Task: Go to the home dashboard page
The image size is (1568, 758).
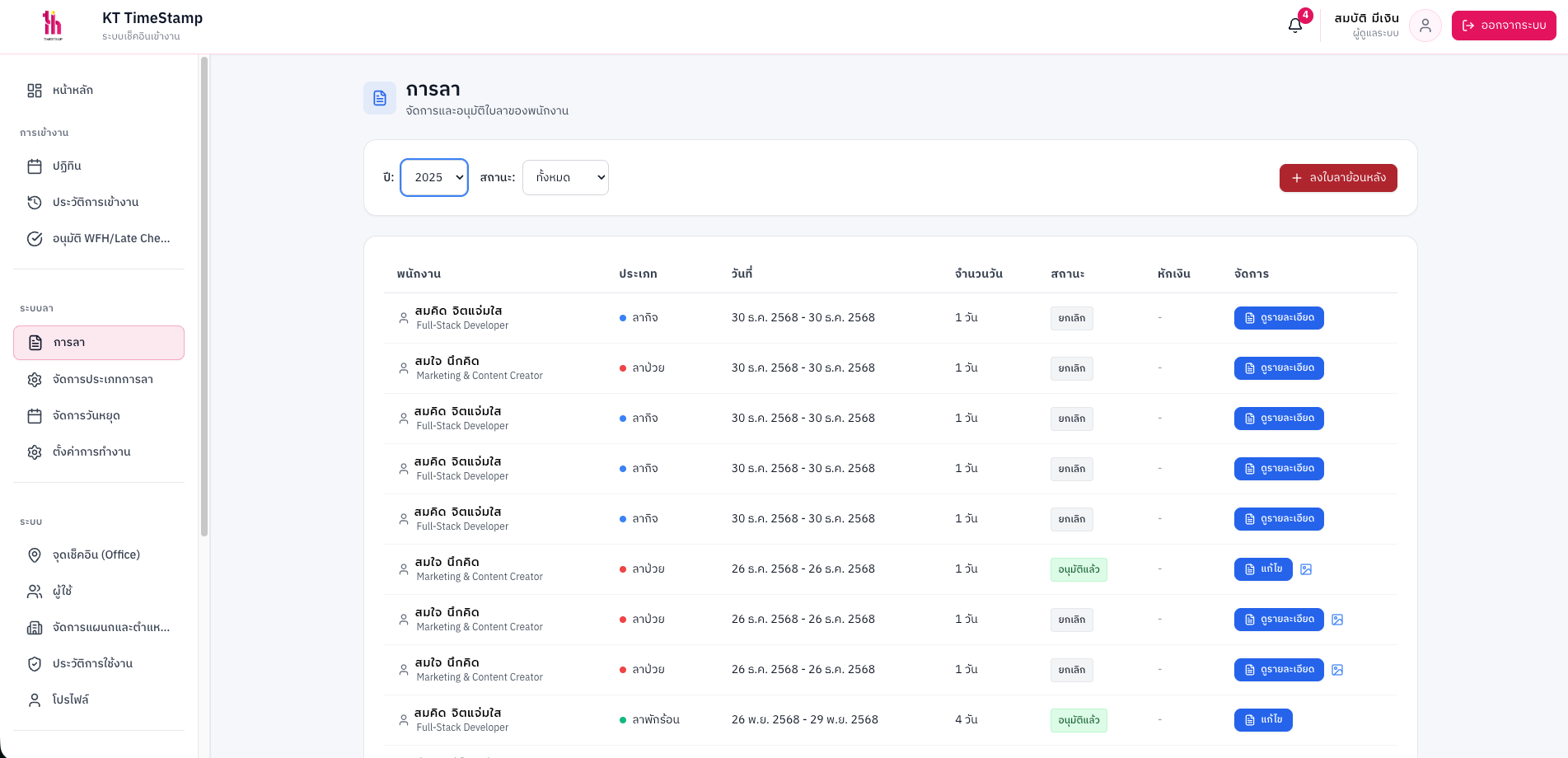Action: pos(73,91)
